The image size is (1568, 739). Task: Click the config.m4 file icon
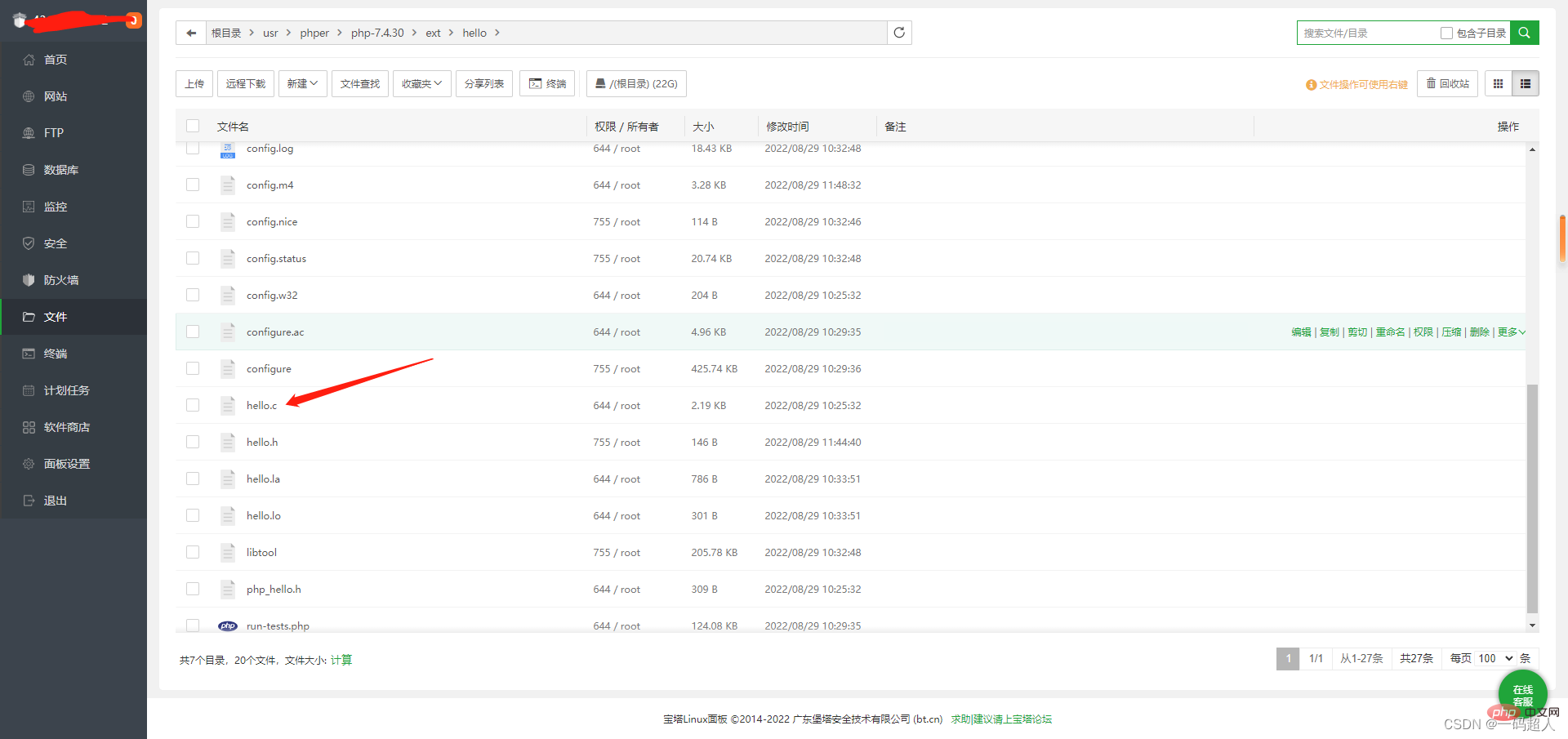point(228,185)
